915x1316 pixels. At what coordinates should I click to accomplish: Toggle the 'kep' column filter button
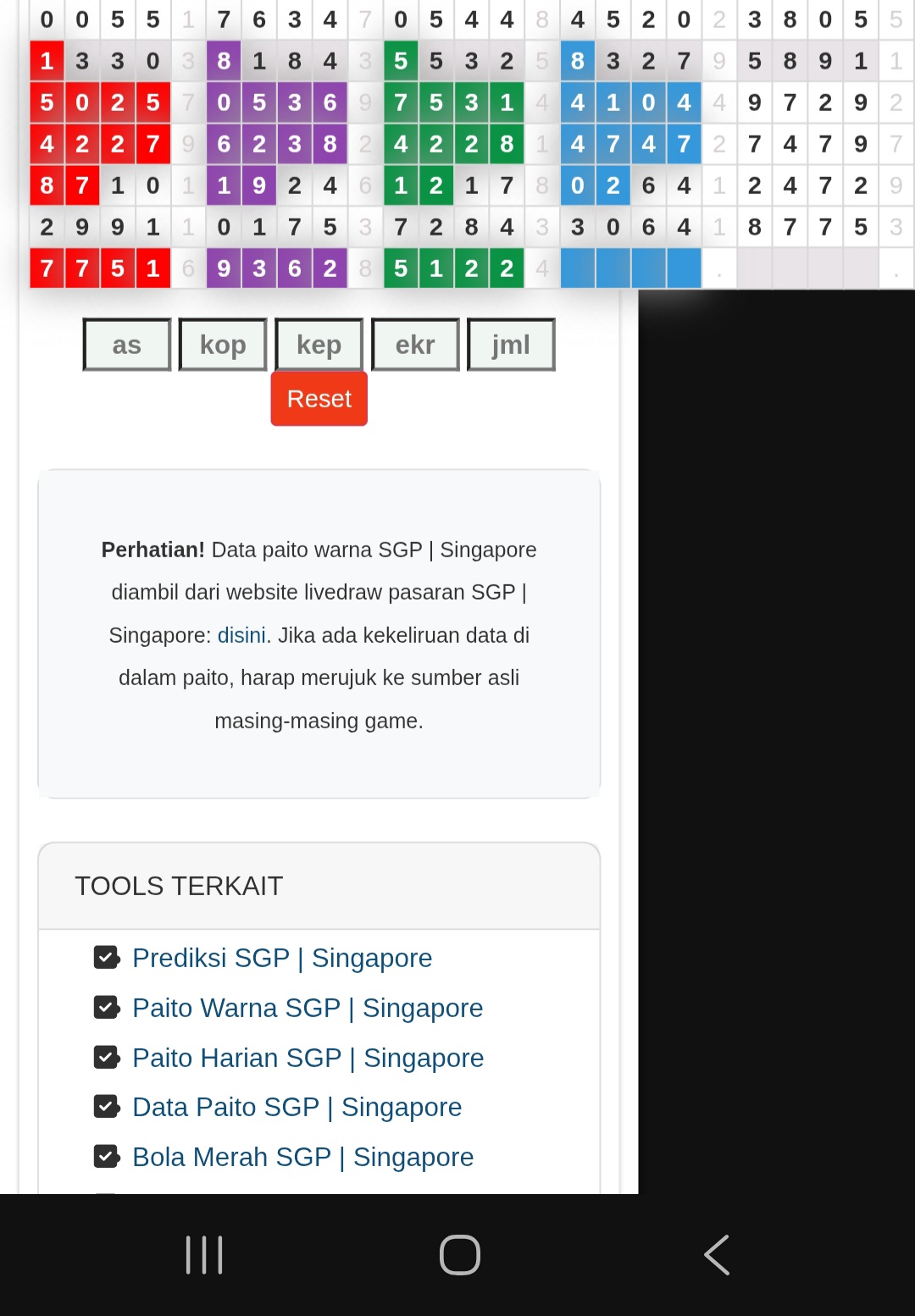pyautogui.click(x=319, y=345)
